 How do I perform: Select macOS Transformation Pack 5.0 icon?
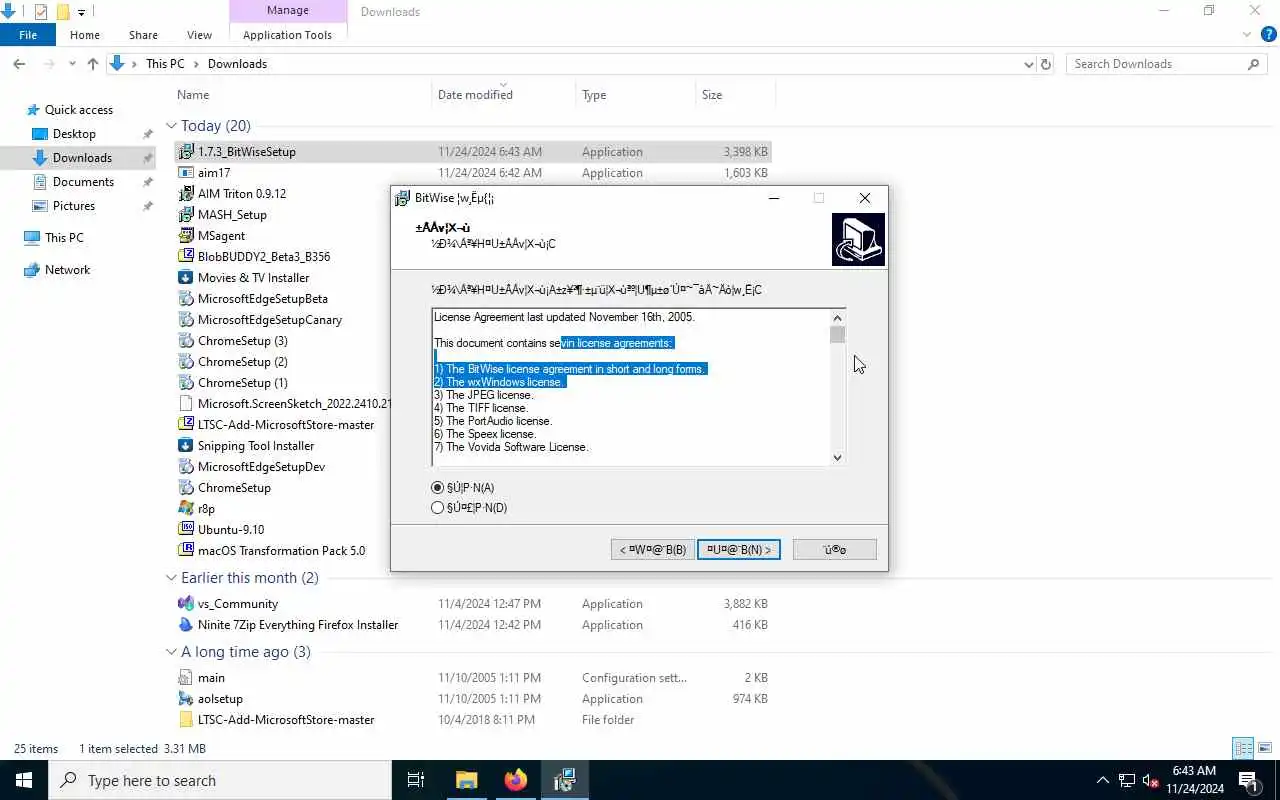pyautogui.click(x=186, y=551)
